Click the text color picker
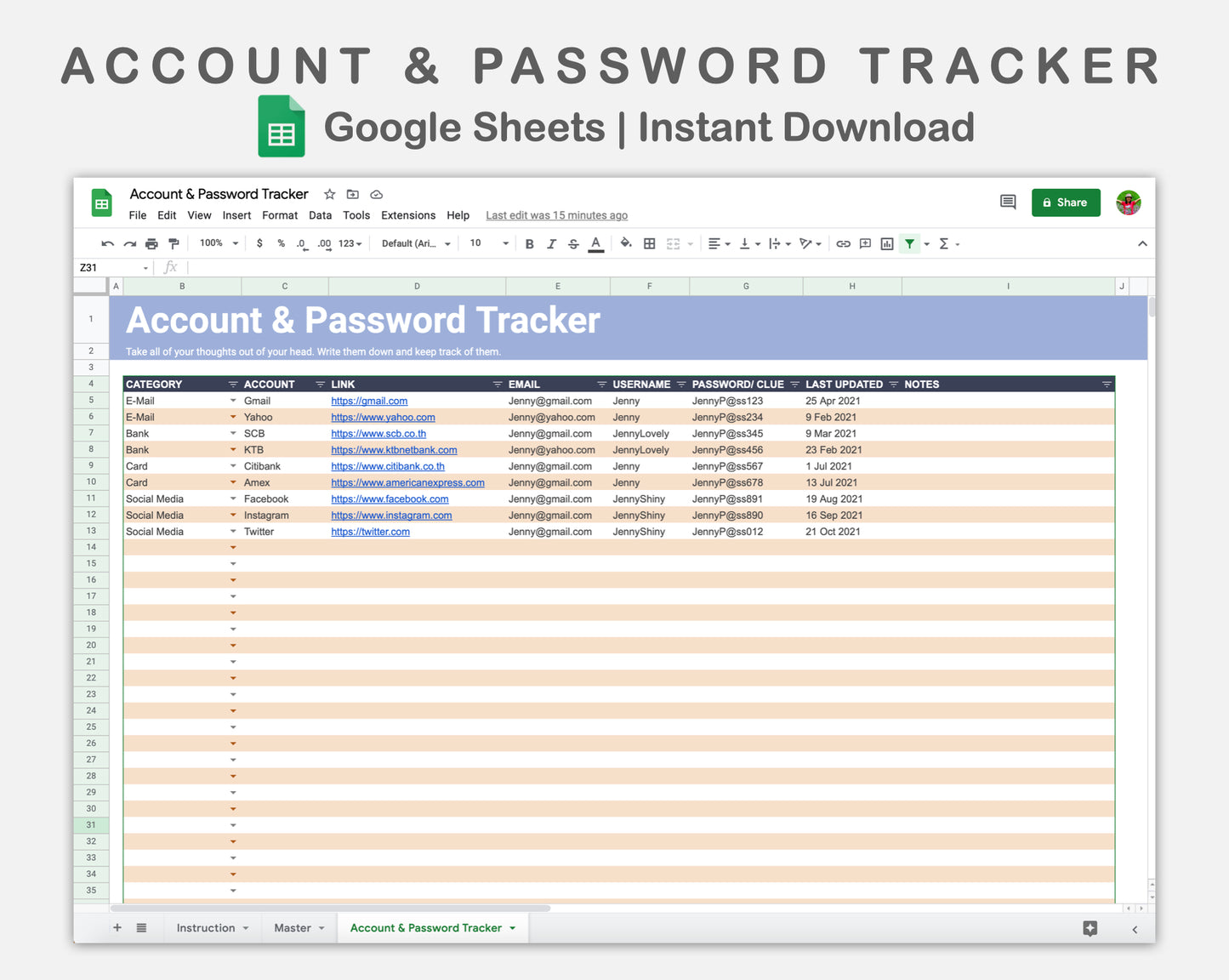Image resolution: width=1229 pixels, height=980 pixels. (595, 244)
